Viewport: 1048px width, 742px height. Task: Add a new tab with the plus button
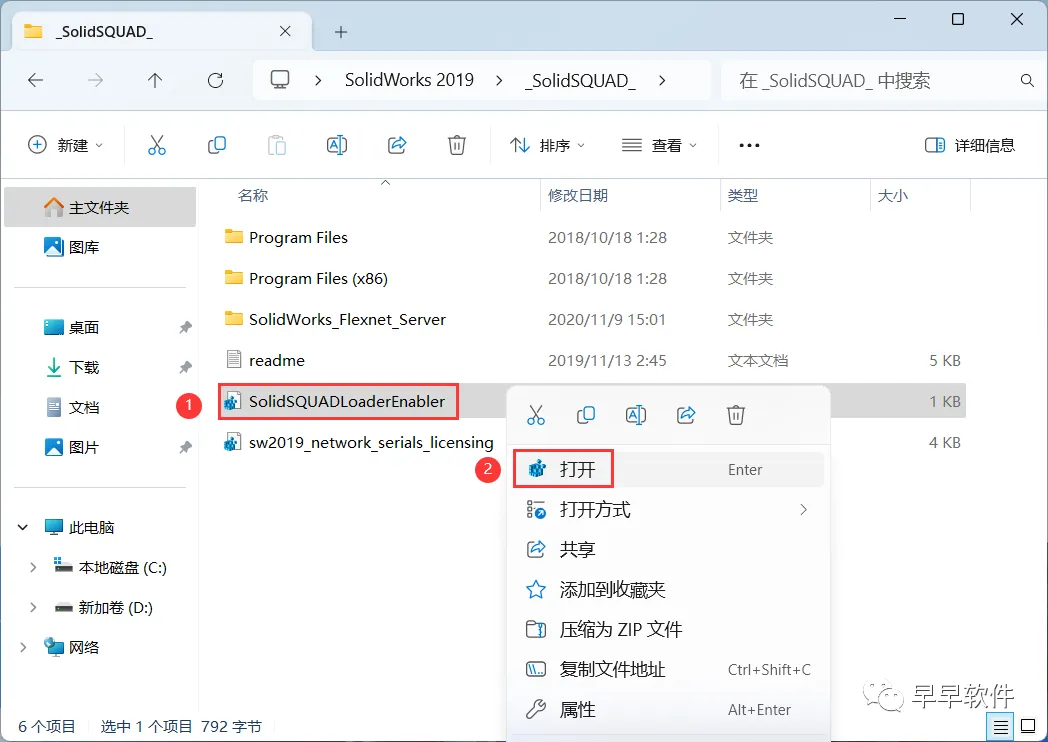(341, 32)
